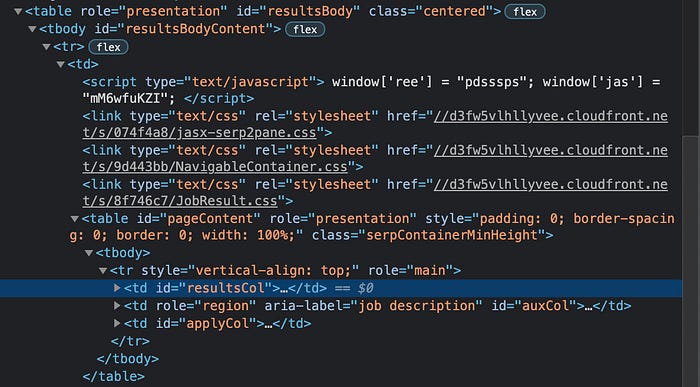Collapse the pageContent table node
The image size is (700, 387).
pos(75,219)
